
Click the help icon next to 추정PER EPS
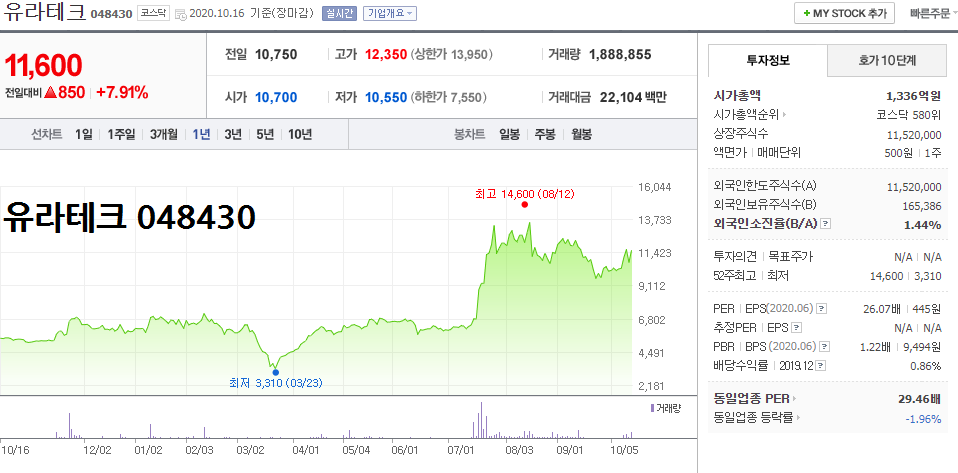pos(796,328)
